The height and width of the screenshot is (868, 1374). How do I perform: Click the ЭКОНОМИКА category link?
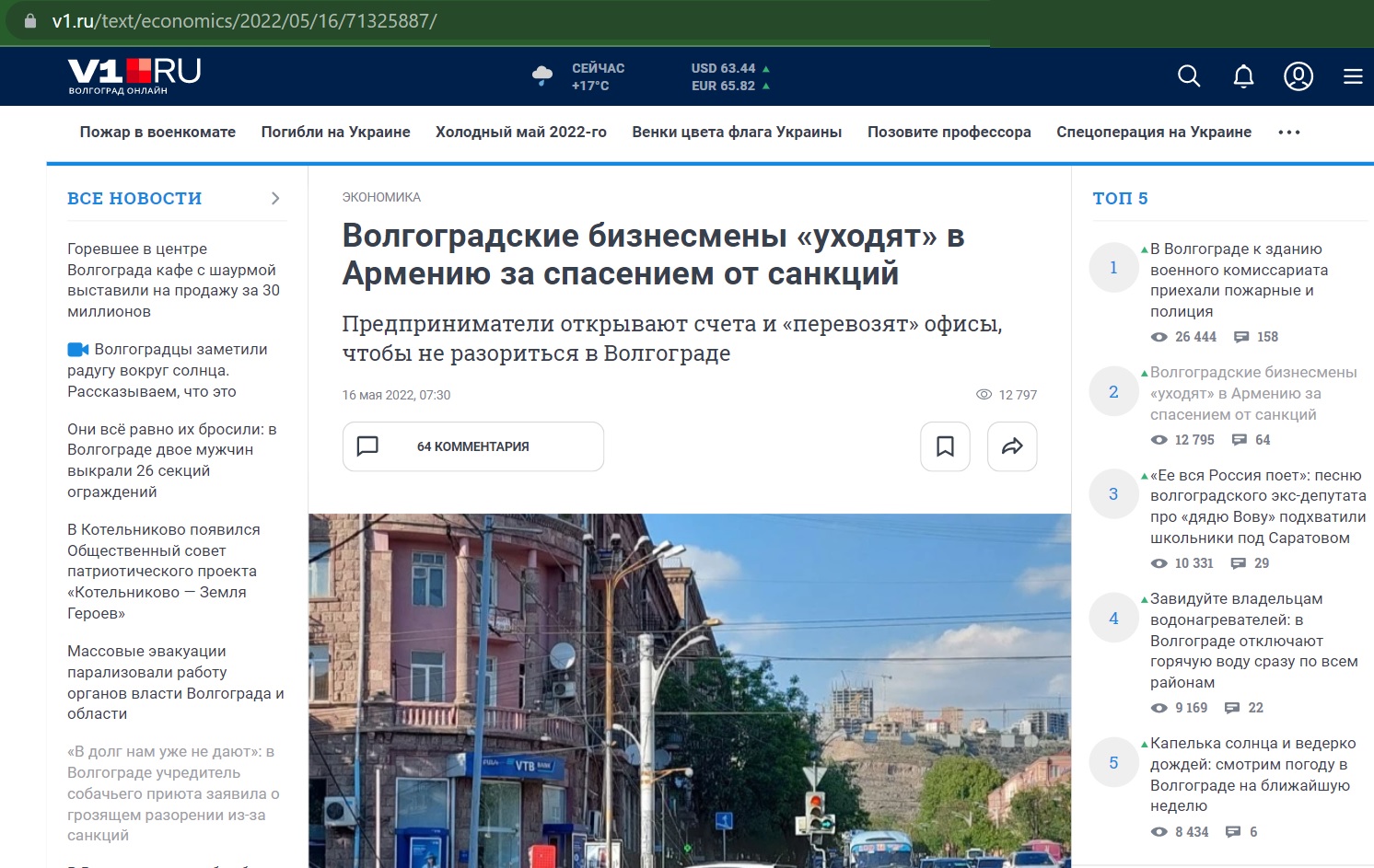click(381, 197)
